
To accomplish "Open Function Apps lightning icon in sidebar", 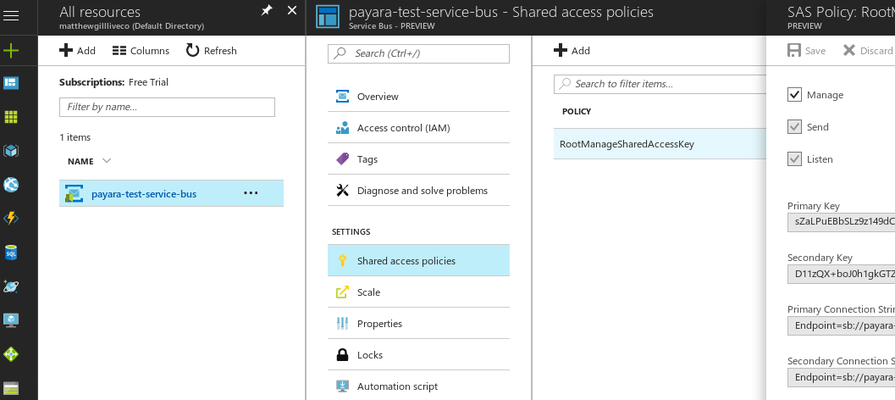I will (11, 218).
